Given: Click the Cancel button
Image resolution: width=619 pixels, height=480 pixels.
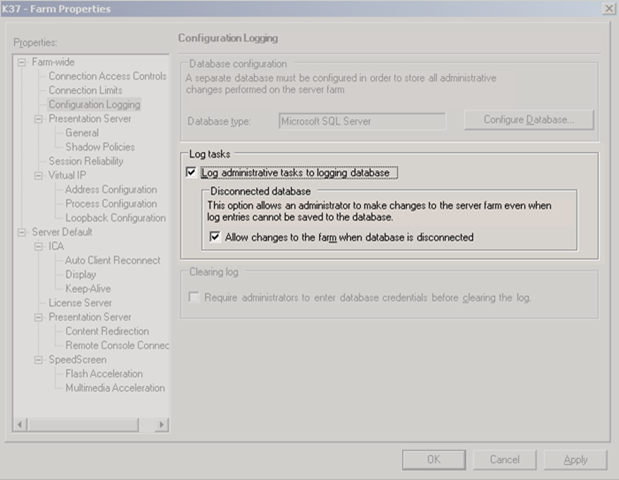Looking at the screenshot, I should click(504, 460).
